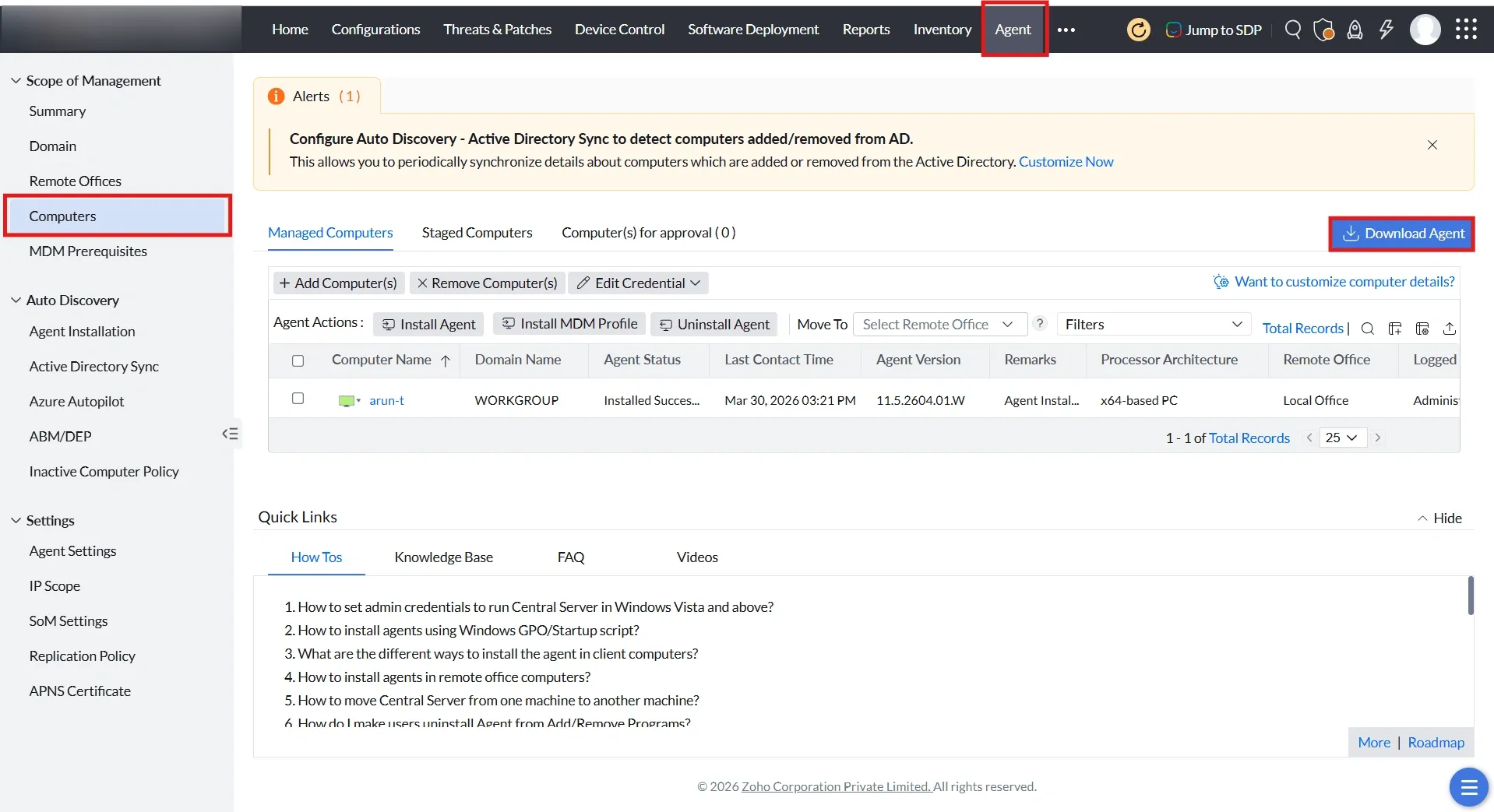Open the Zoho Corporation Private Limited footer link
The width and height of the screenshot is (1494, 812).
click(836, 786)
